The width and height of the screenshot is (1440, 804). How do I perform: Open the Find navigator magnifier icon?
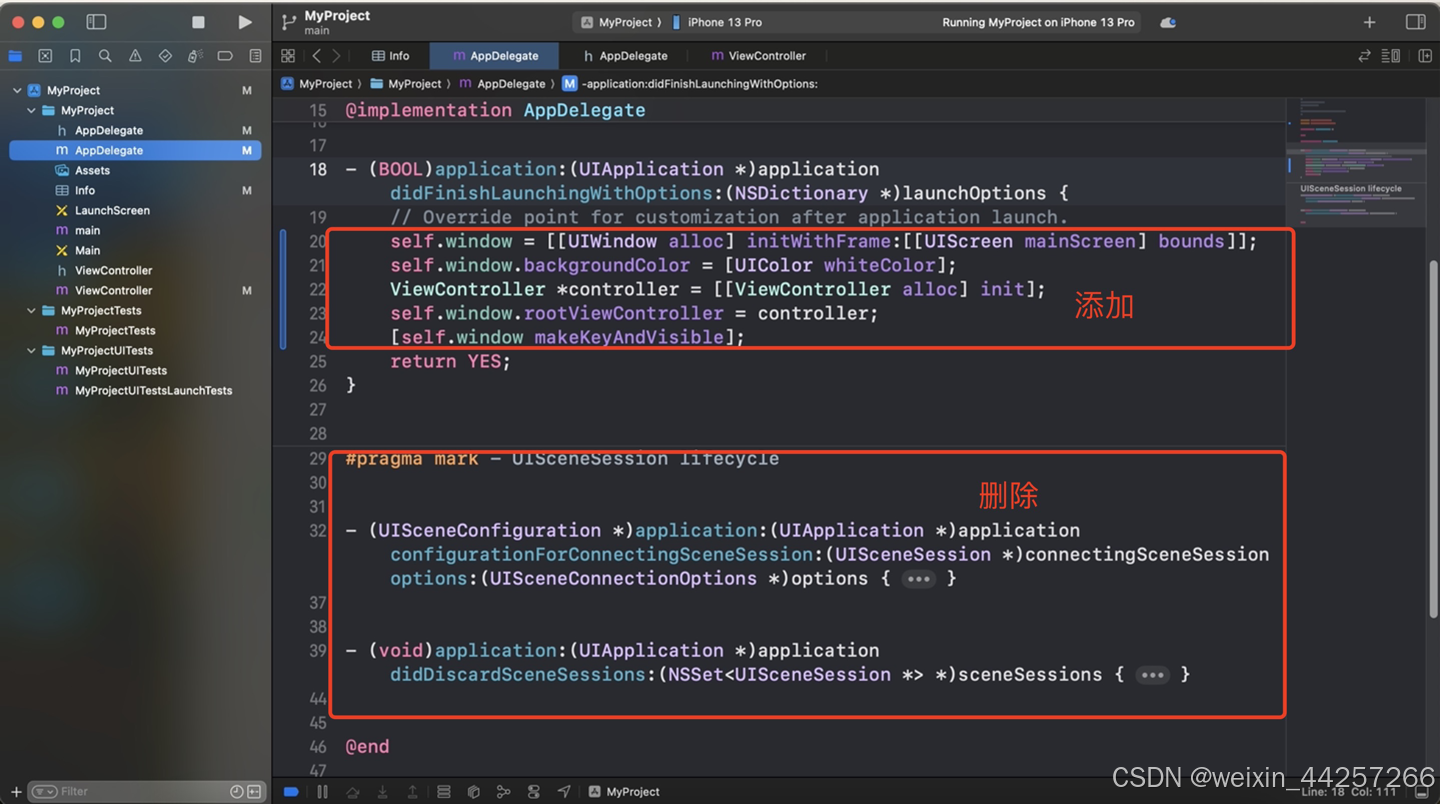point(105,56)
